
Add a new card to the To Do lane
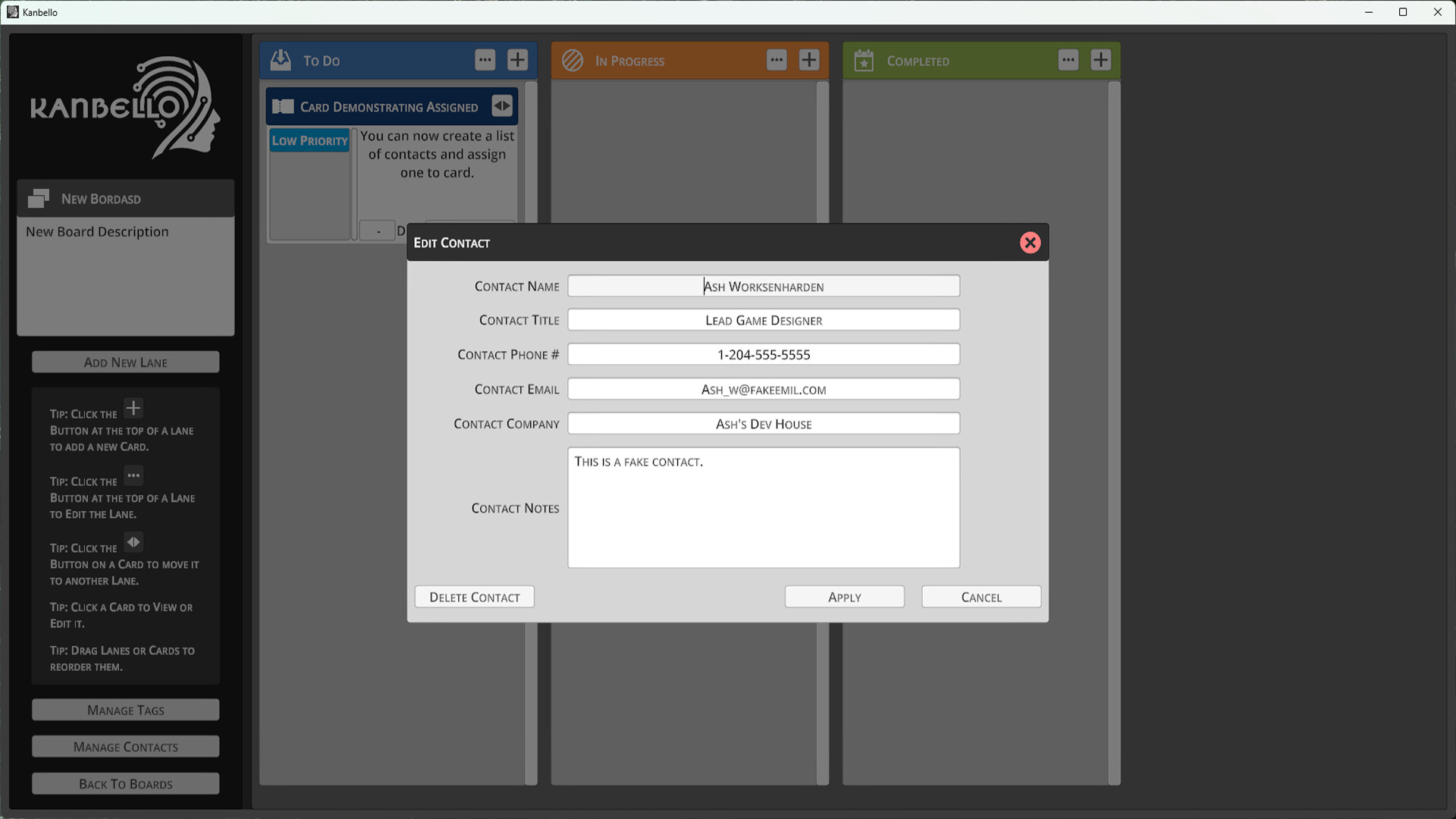pyautogui.click(x=517, y=60)
